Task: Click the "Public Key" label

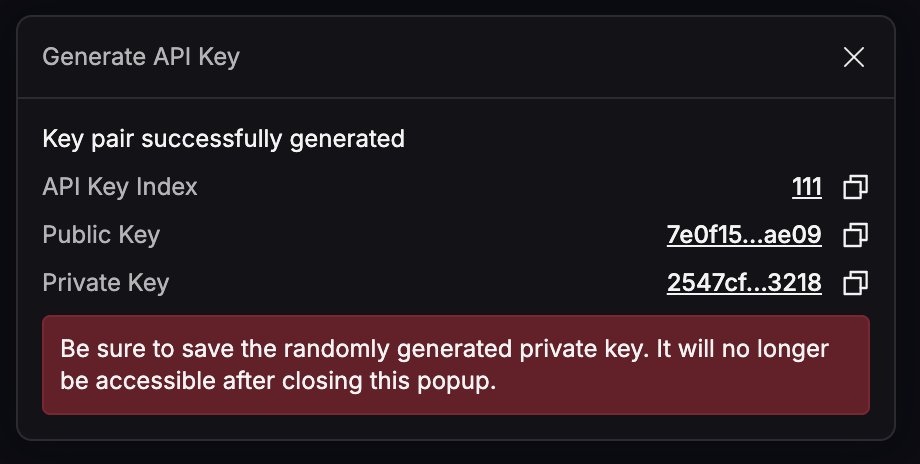Action: tap(101, 235)
